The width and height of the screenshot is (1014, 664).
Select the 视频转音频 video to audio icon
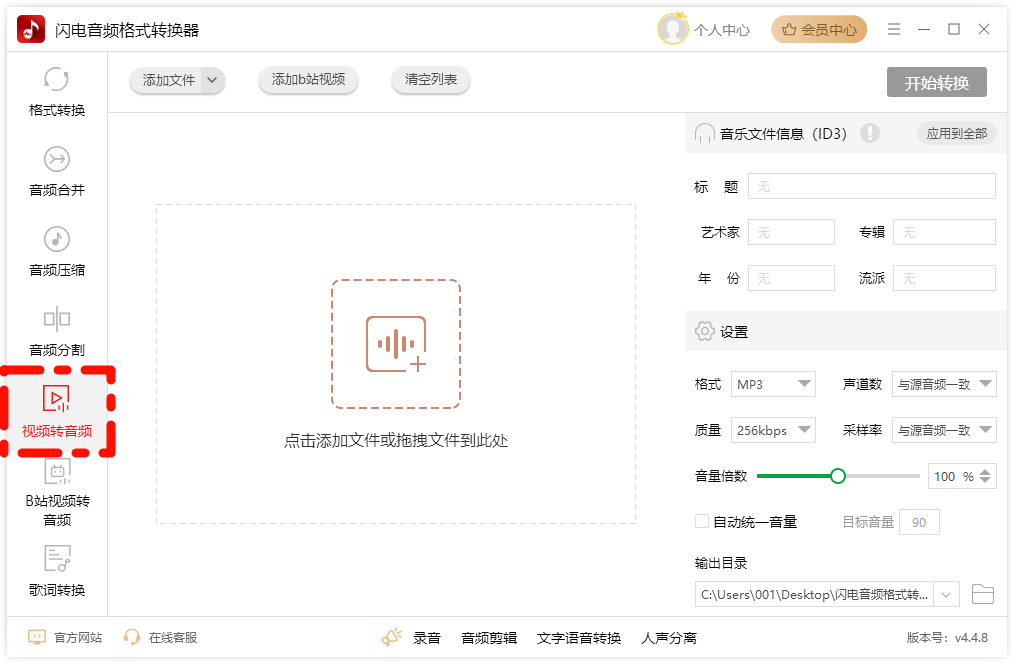(56, 398)
